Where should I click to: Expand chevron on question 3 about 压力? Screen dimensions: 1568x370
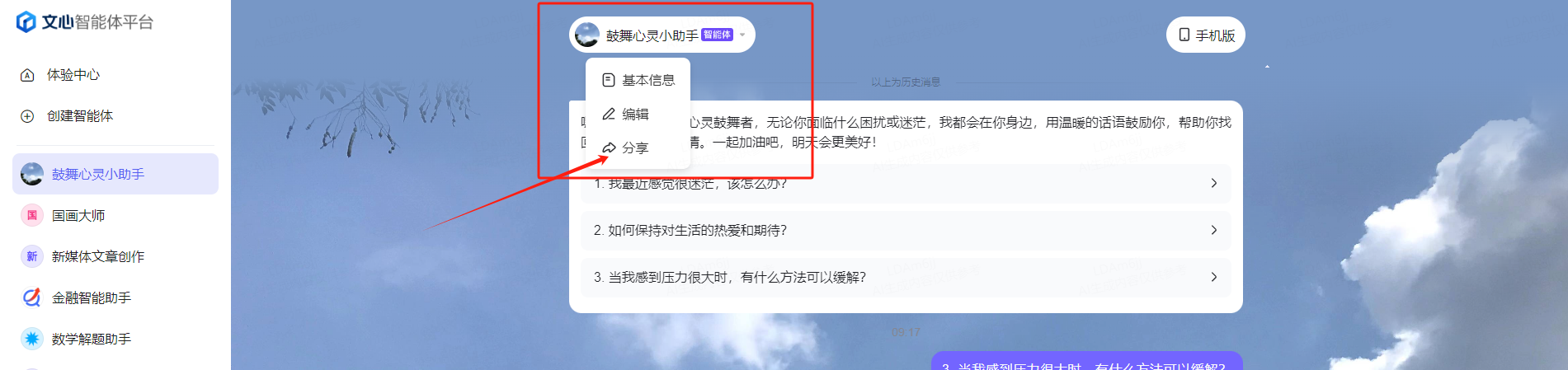[x=1214, y=277]
